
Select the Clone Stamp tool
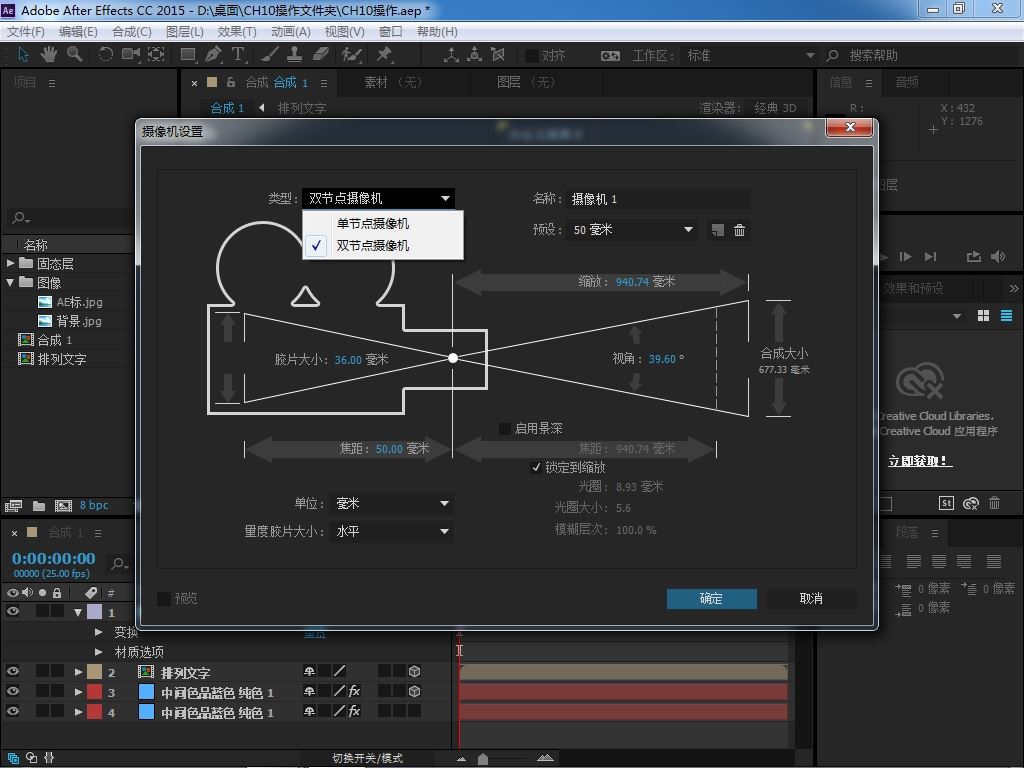coord(295,55)
